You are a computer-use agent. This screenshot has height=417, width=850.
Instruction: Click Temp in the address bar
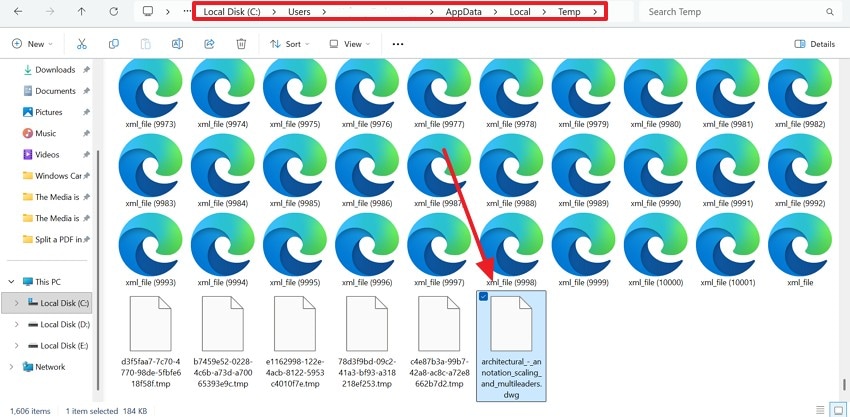coord(569,11)
